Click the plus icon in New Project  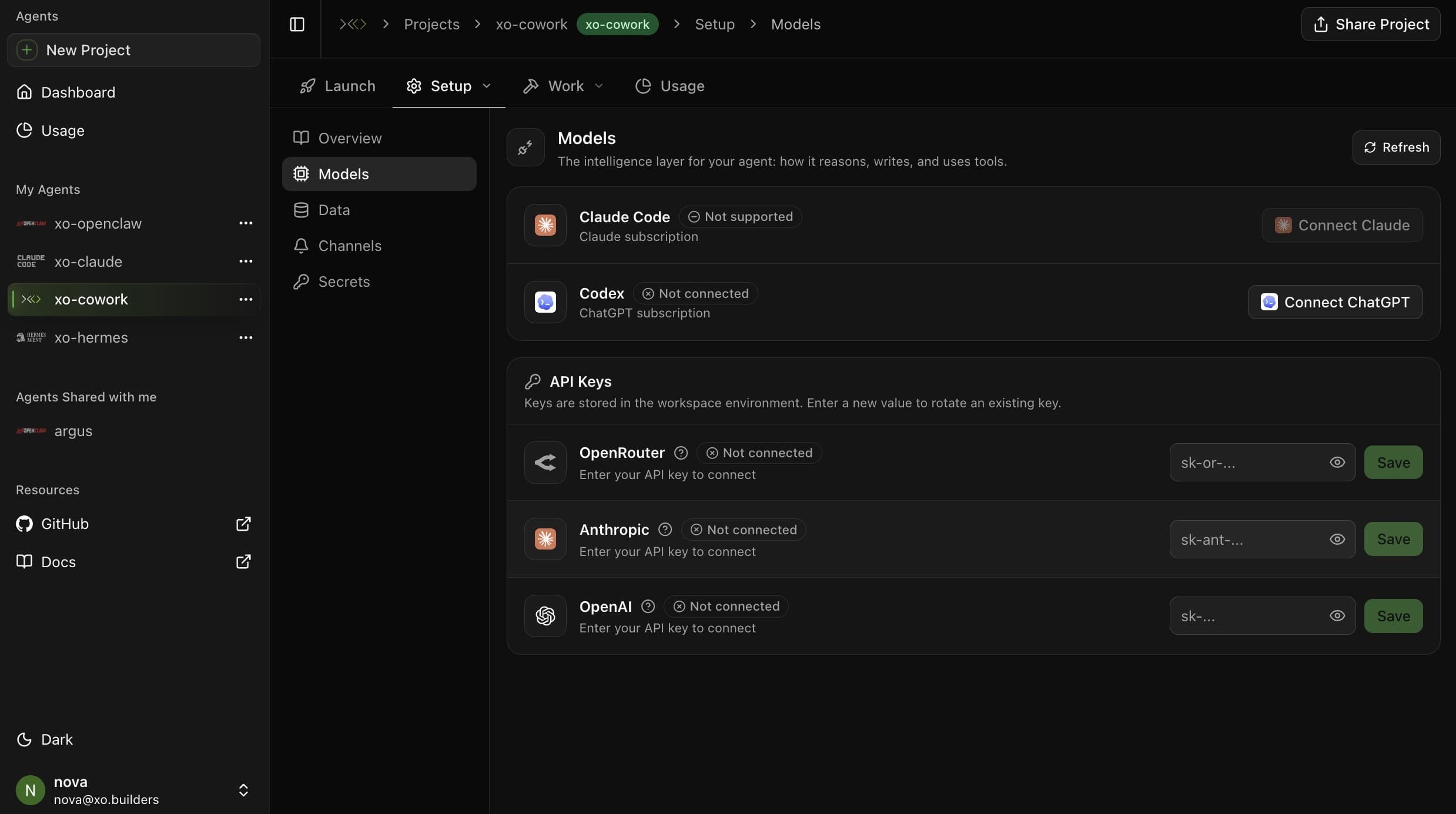(26, 50)
